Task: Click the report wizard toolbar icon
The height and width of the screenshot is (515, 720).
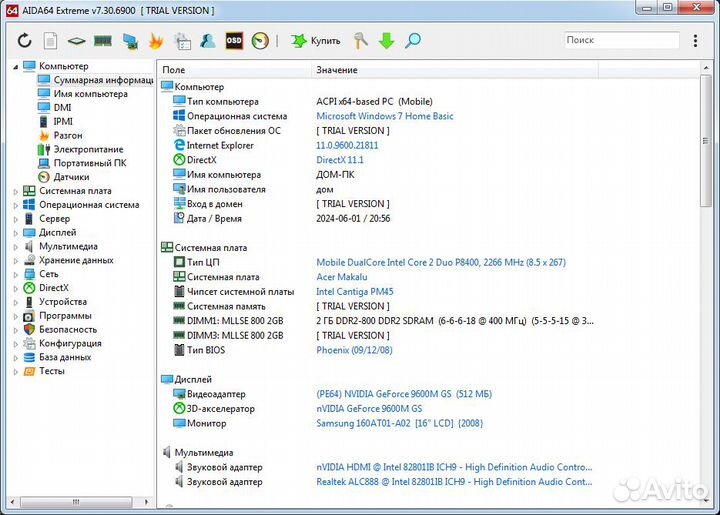Action: tap(182, 41)
